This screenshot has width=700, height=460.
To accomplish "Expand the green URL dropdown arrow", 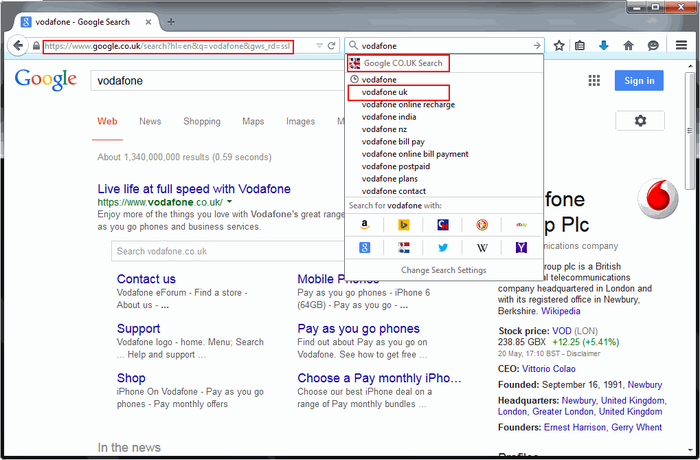I will tap(229, 202).
